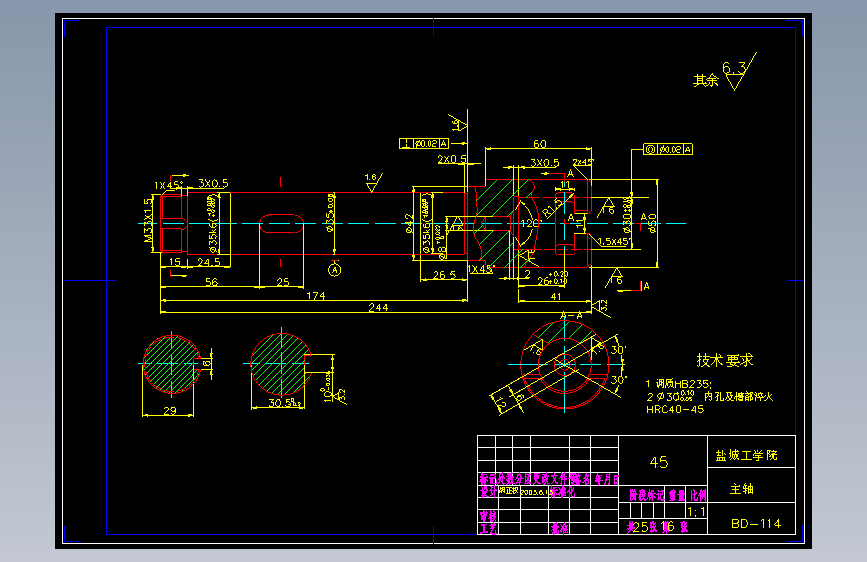The height and width of the screenshot is (562, 867).
Task: Click the 24.5 dimension text
Action: (x=209, y=262)
